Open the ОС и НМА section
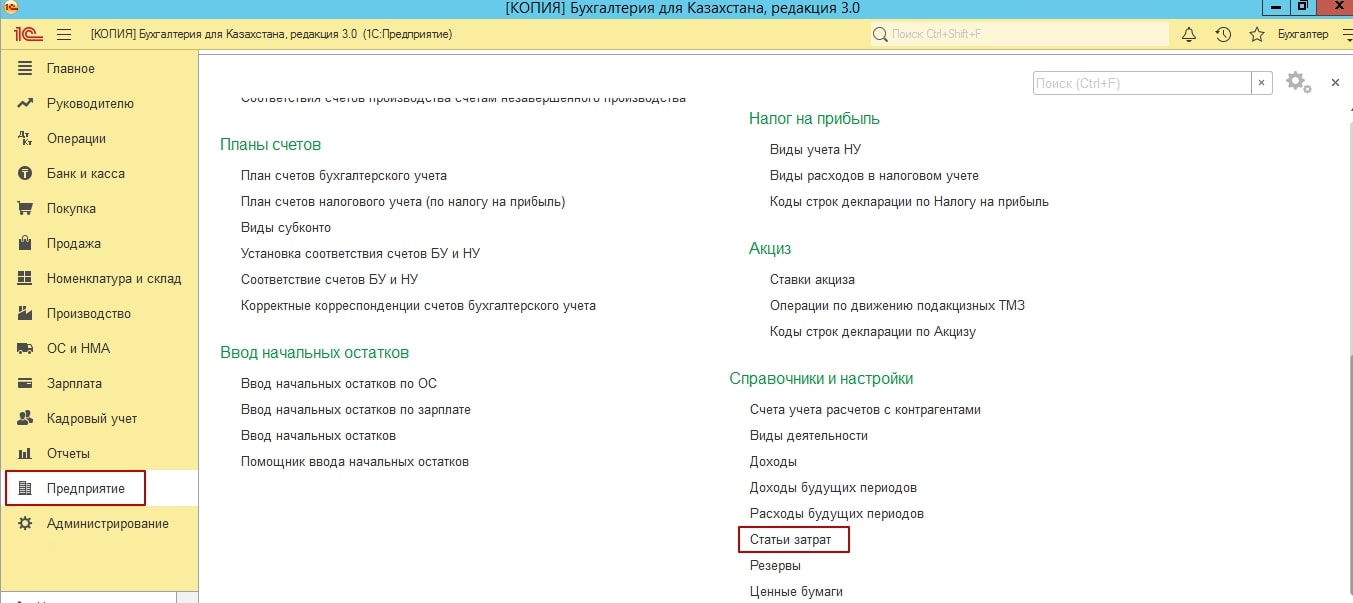This screenshot has height=603, width=1353. click(78, 348)
